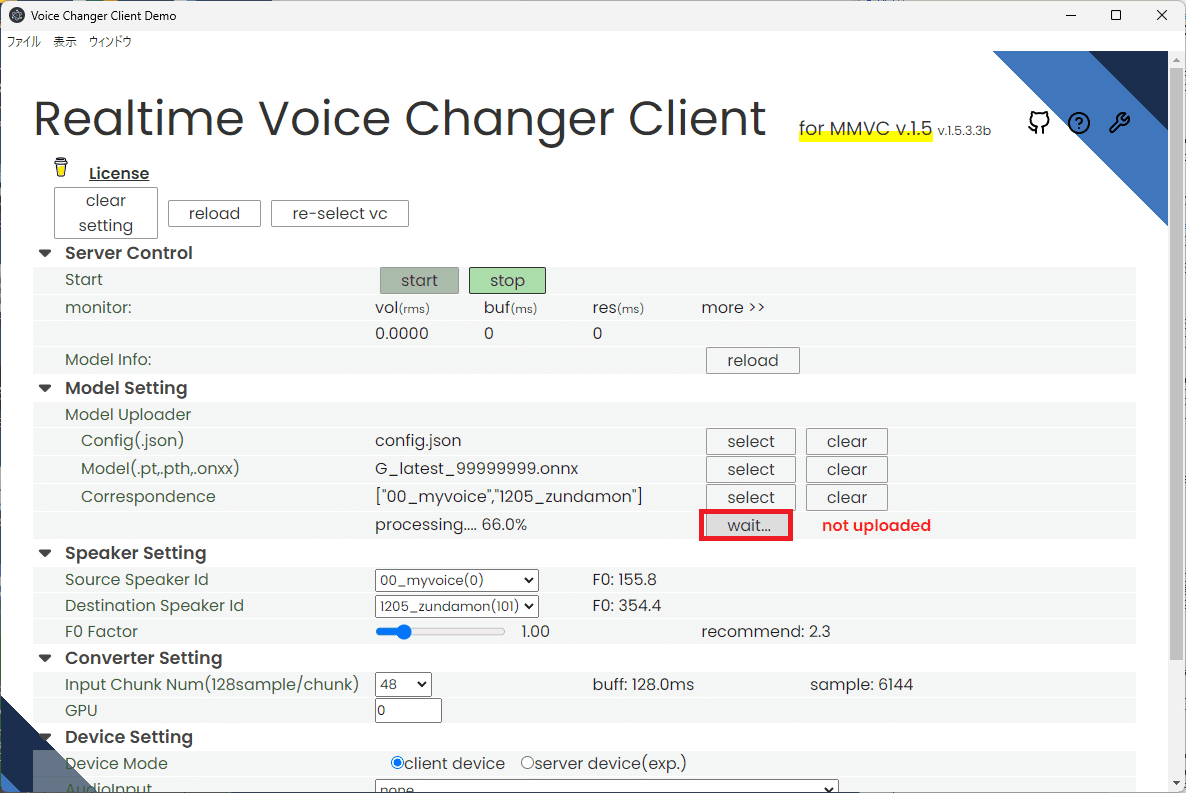Screen dimensions: 1186x793
Task: Collapse the Model Setting section
Action: click(x=45, y=388)
